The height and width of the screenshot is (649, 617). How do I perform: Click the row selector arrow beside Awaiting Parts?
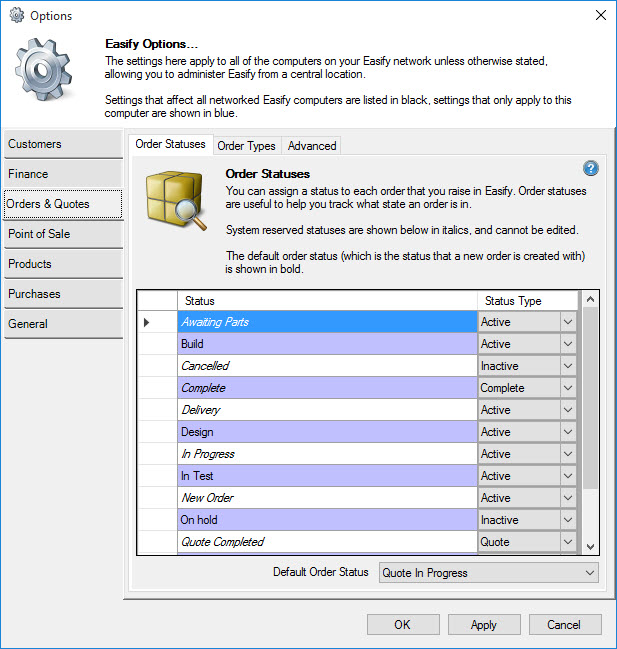click(148, 322)
